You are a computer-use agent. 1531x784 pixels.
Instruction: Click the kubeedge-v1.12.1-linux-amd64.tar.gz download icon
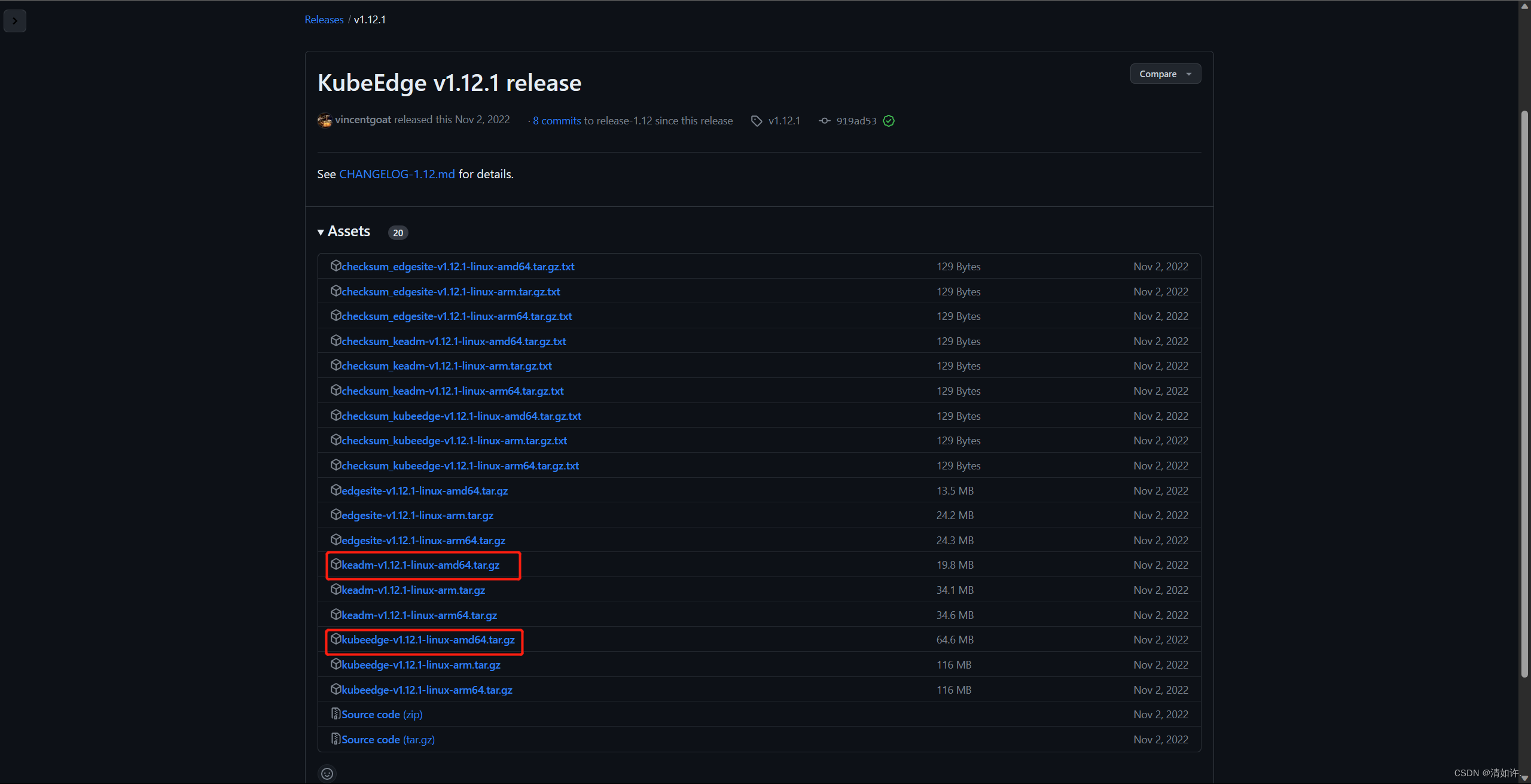335,639
